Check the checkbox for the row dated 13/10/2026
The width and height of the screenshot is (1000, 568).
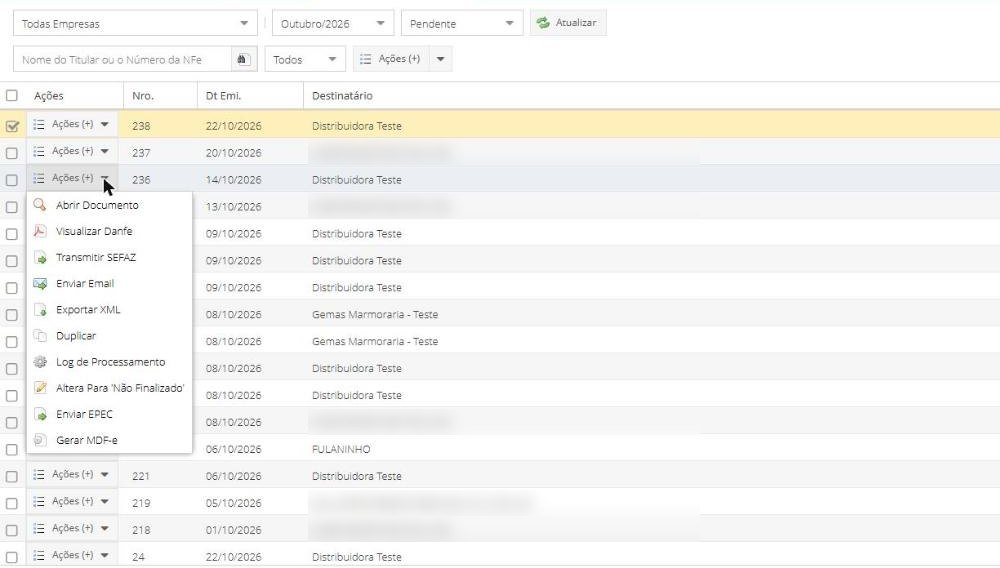click(x=11, y=207)
